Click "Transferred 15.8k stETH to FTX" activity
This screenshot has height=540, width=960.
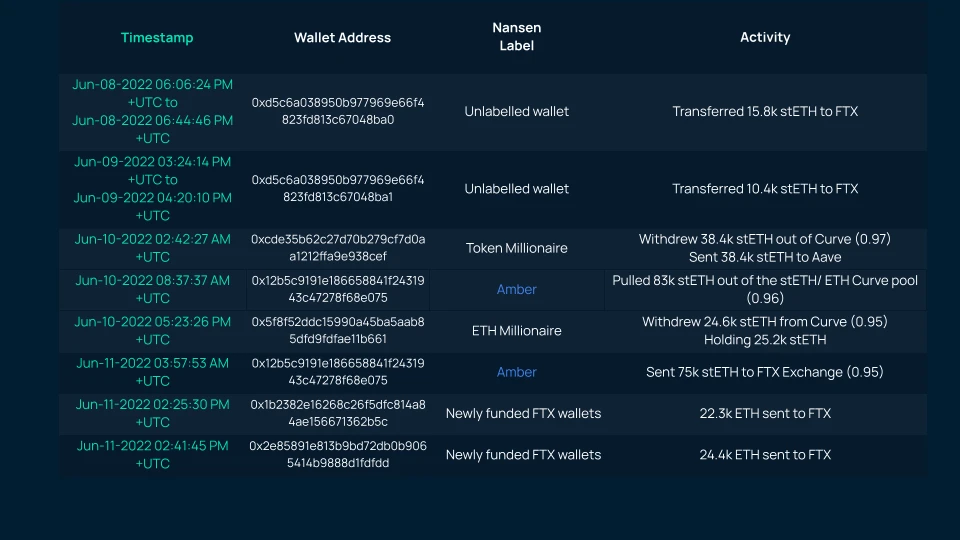pos(765,111)
